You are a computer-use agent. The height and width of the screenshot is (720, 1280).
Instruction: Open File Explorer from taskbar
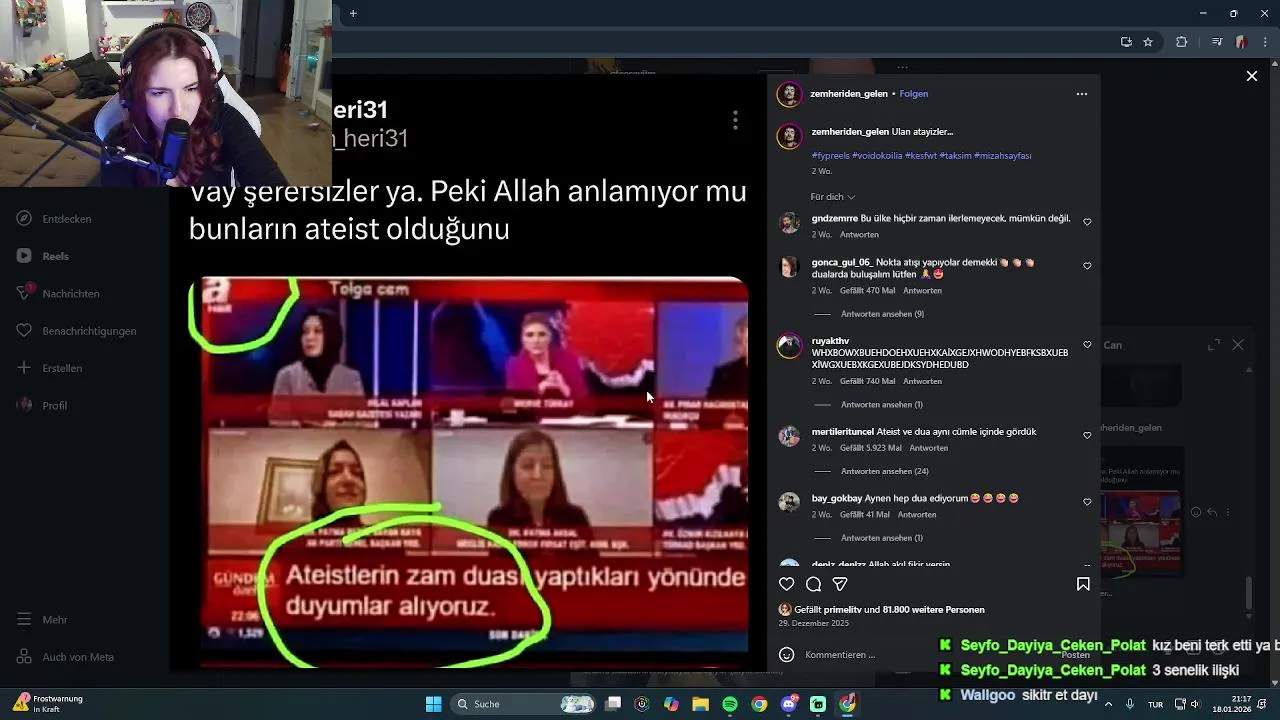click(700, 704)
